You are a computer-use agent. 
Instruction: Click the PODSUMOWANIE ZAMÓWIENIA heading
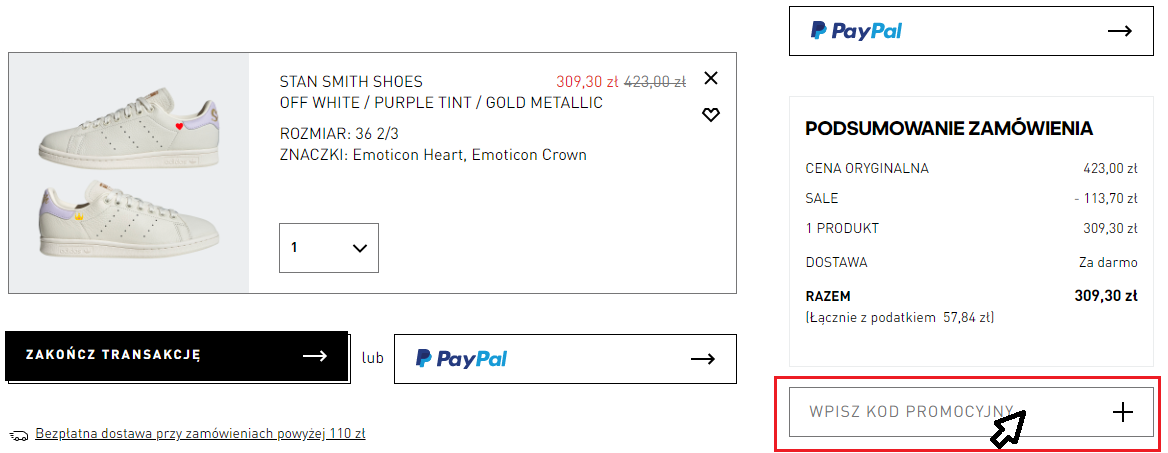coord(949,128)
